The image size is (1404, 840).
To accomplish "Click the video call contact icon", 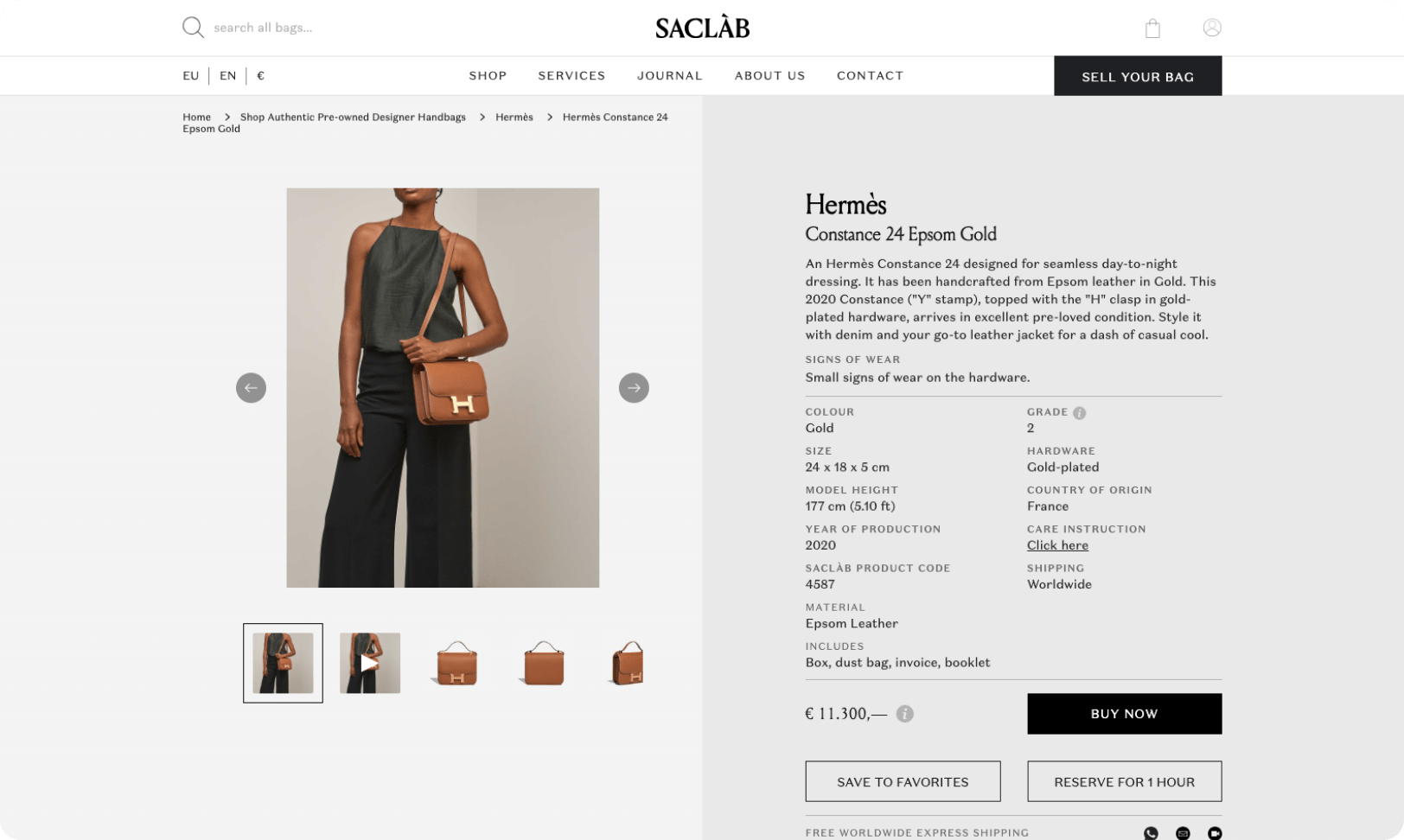I will (1215, 833).
